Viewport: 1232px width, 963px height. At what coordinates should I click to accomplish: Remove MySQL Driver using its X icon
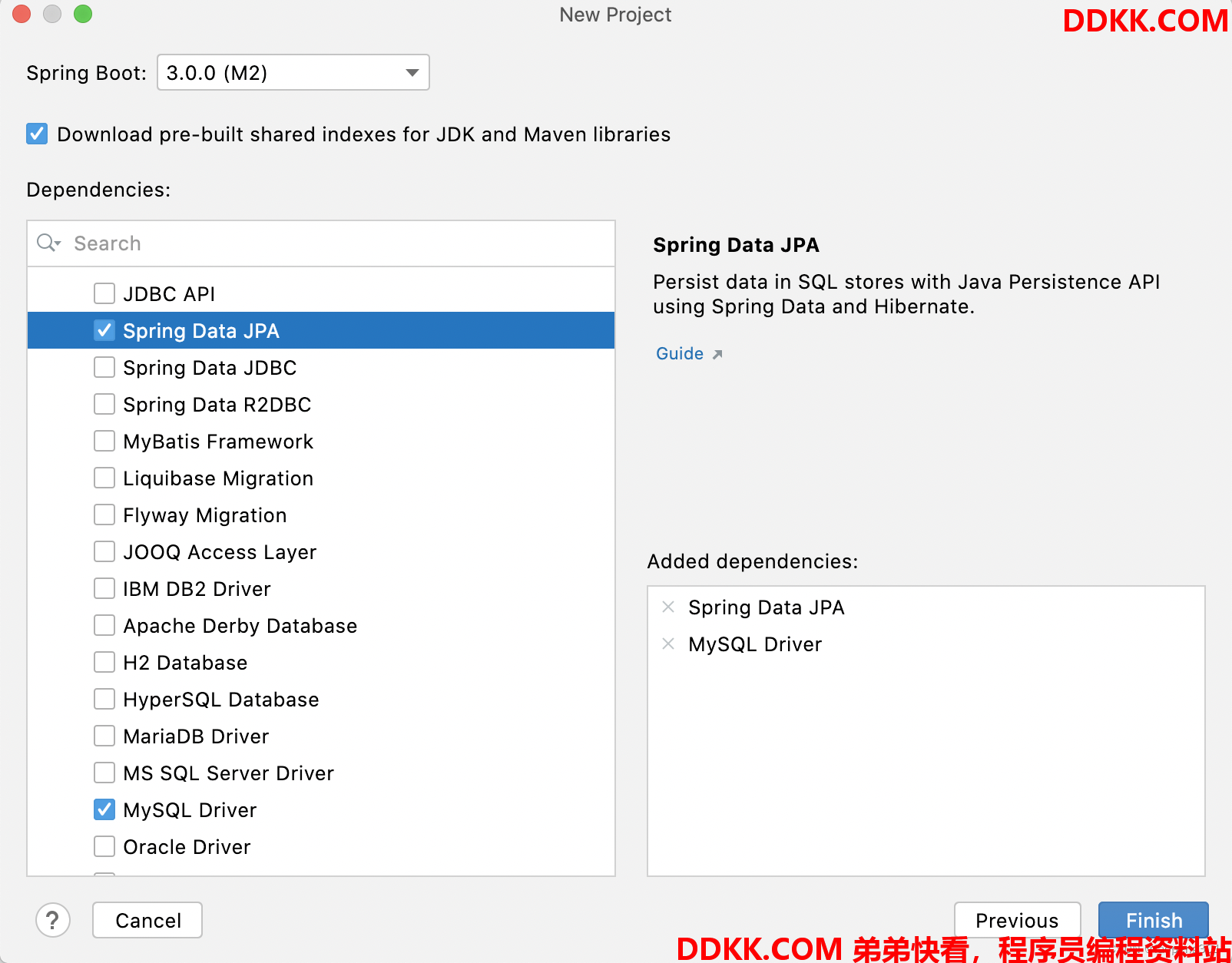click(x=668, y=644)
